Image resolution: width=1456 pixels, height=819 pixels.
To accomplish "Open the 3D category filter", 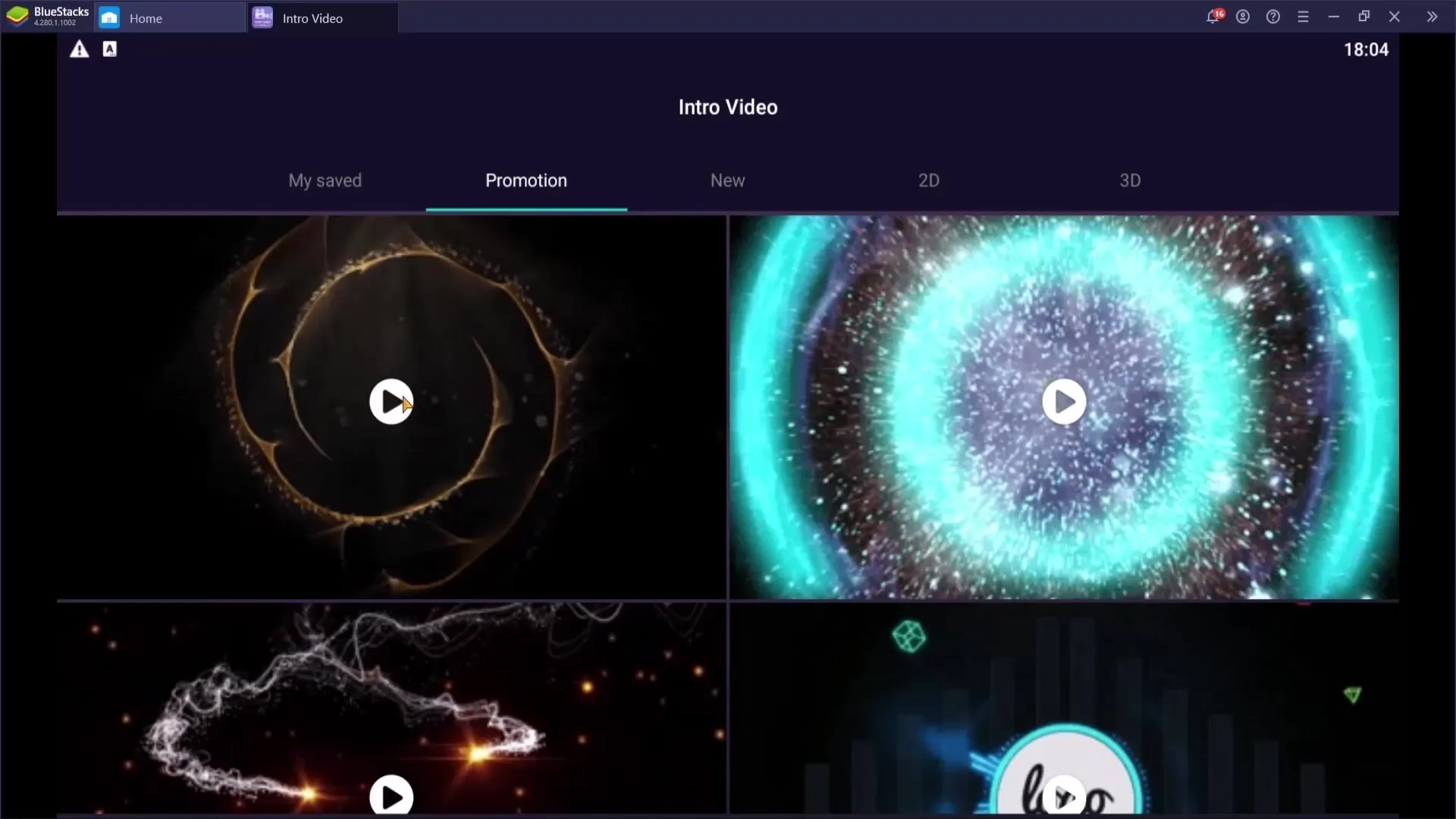I will 1131,180.
